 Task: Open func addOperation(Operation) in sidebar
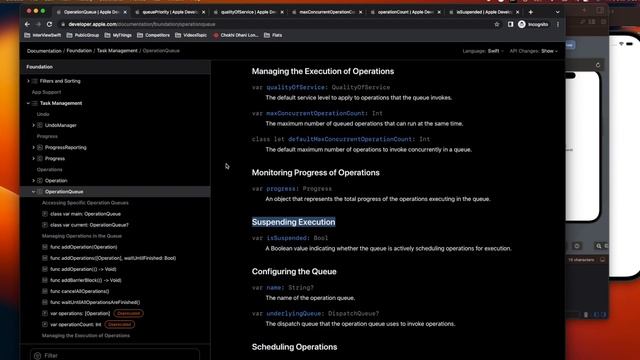[x=83, y=247]
